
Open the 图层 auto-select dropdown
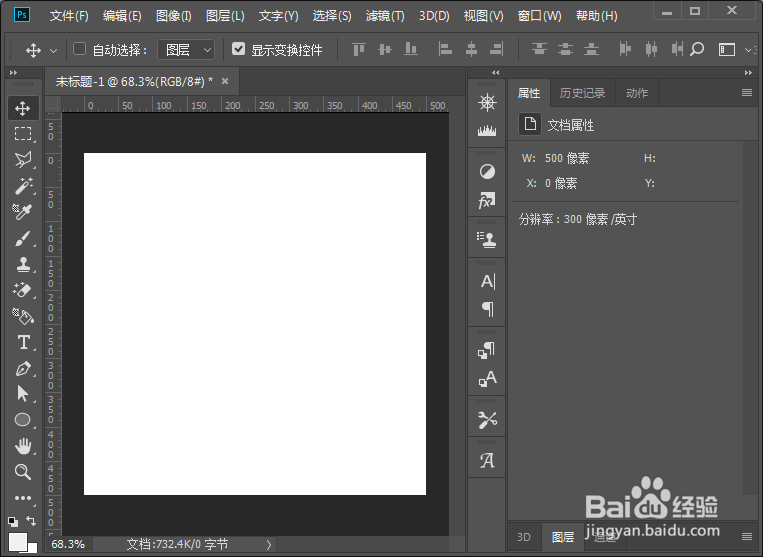click(186, 50)
